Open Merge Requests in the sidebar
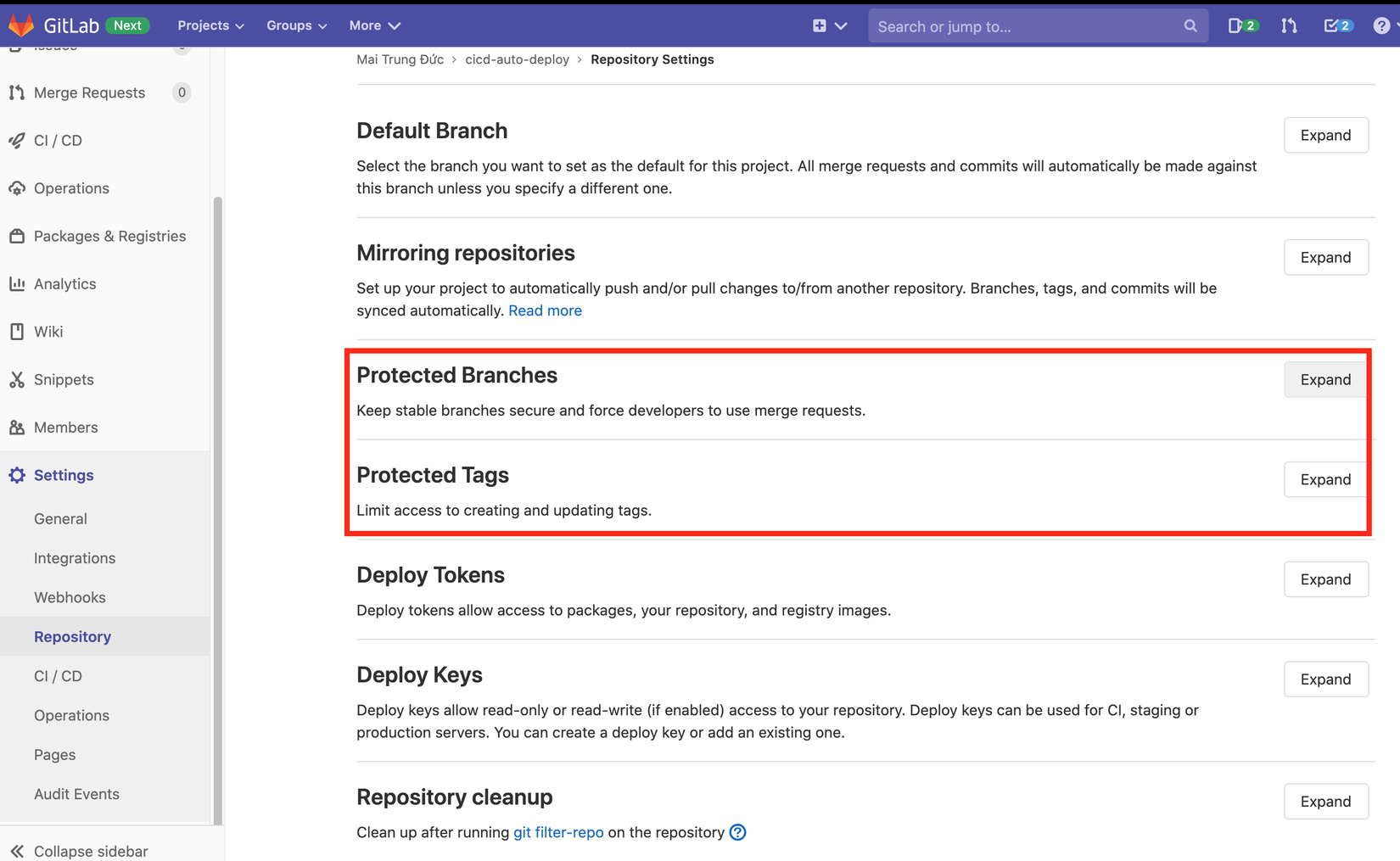The height and width of the screenshot is (861, 1400). point(89,92)
